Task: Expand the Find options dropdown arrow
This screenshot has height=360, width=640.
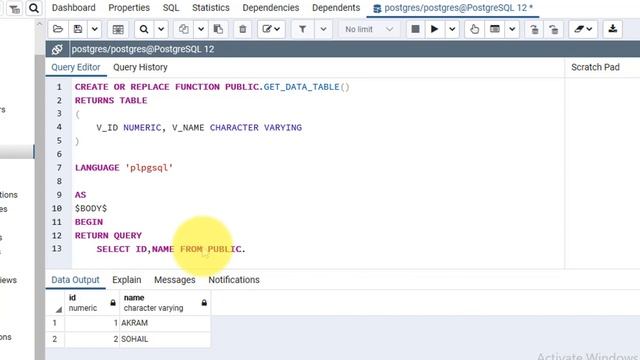Action: (161, 29)
